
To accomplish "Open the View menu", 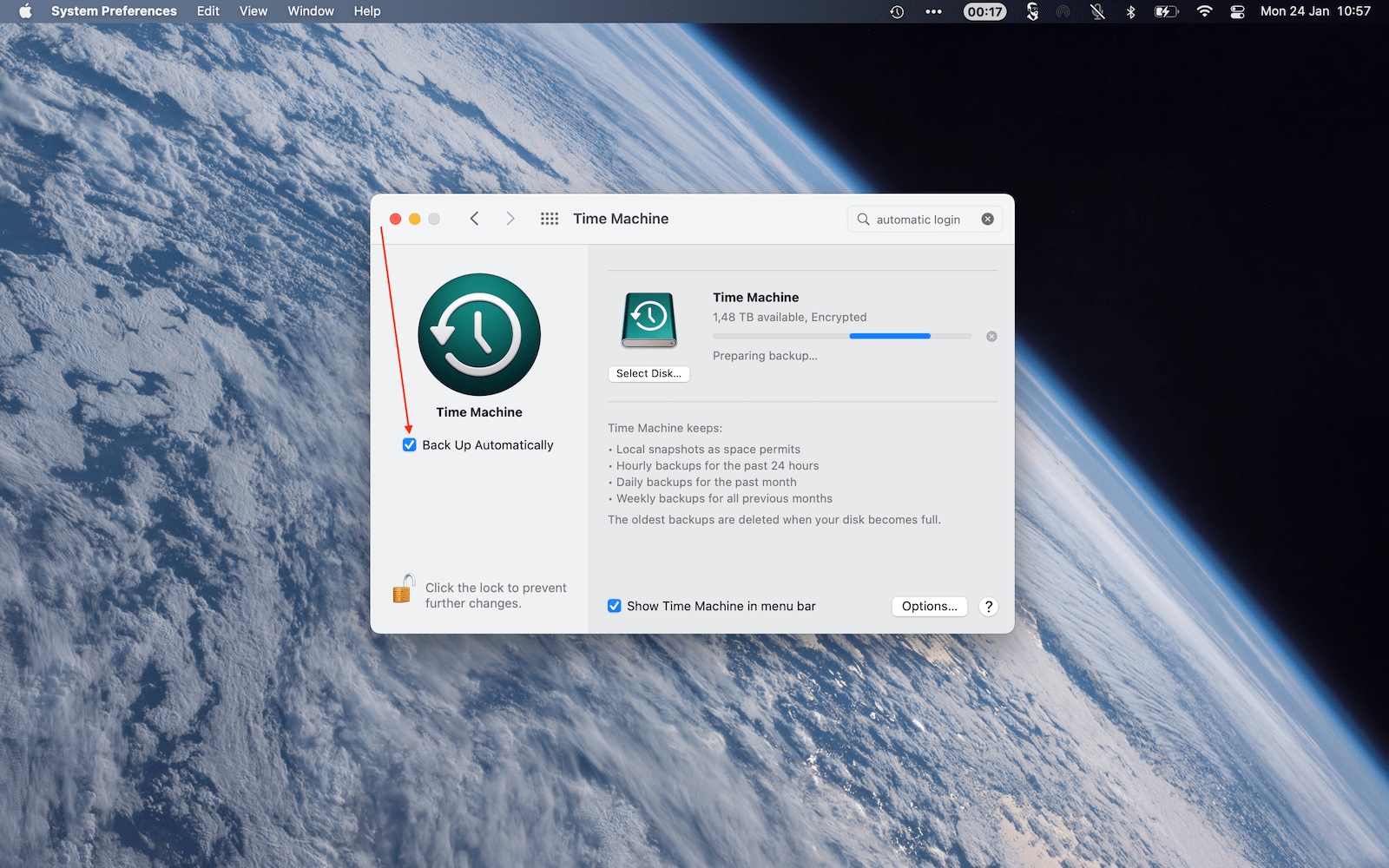I will coord(253,11).
